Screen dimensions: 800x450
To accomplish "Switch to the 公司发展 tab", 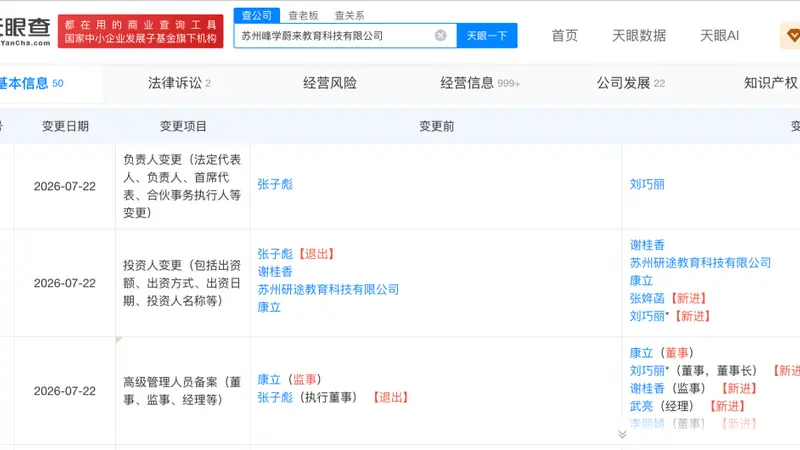I will pos(631,83).
